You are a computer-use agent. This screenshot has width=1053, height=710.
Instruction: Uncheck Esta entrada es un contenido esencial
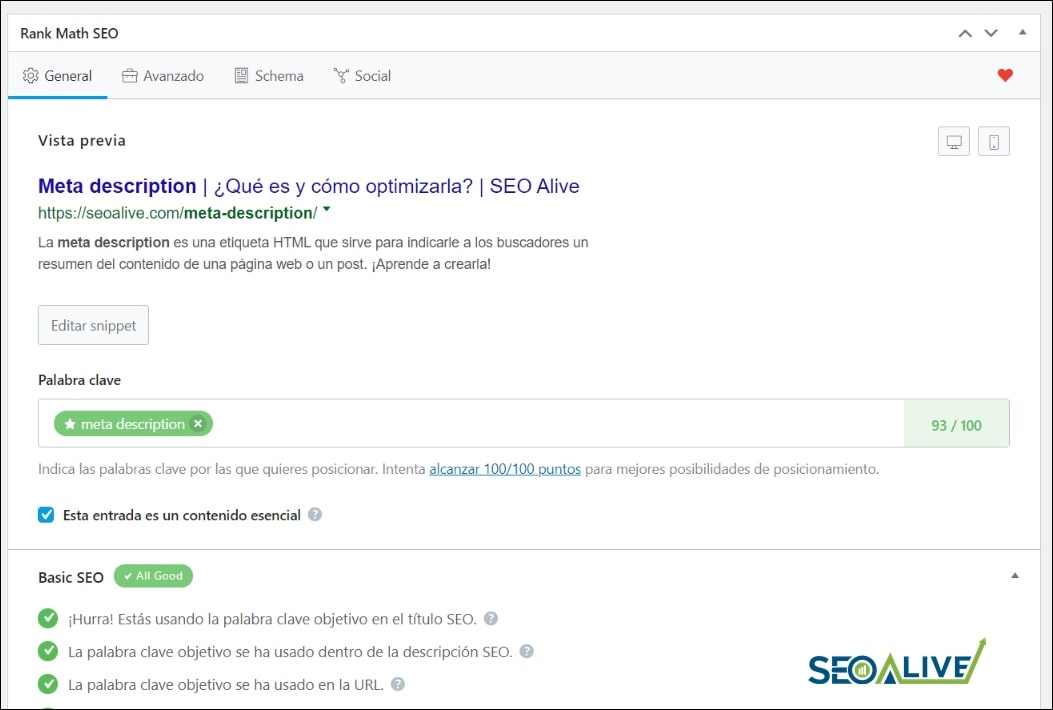click(45, 514)
